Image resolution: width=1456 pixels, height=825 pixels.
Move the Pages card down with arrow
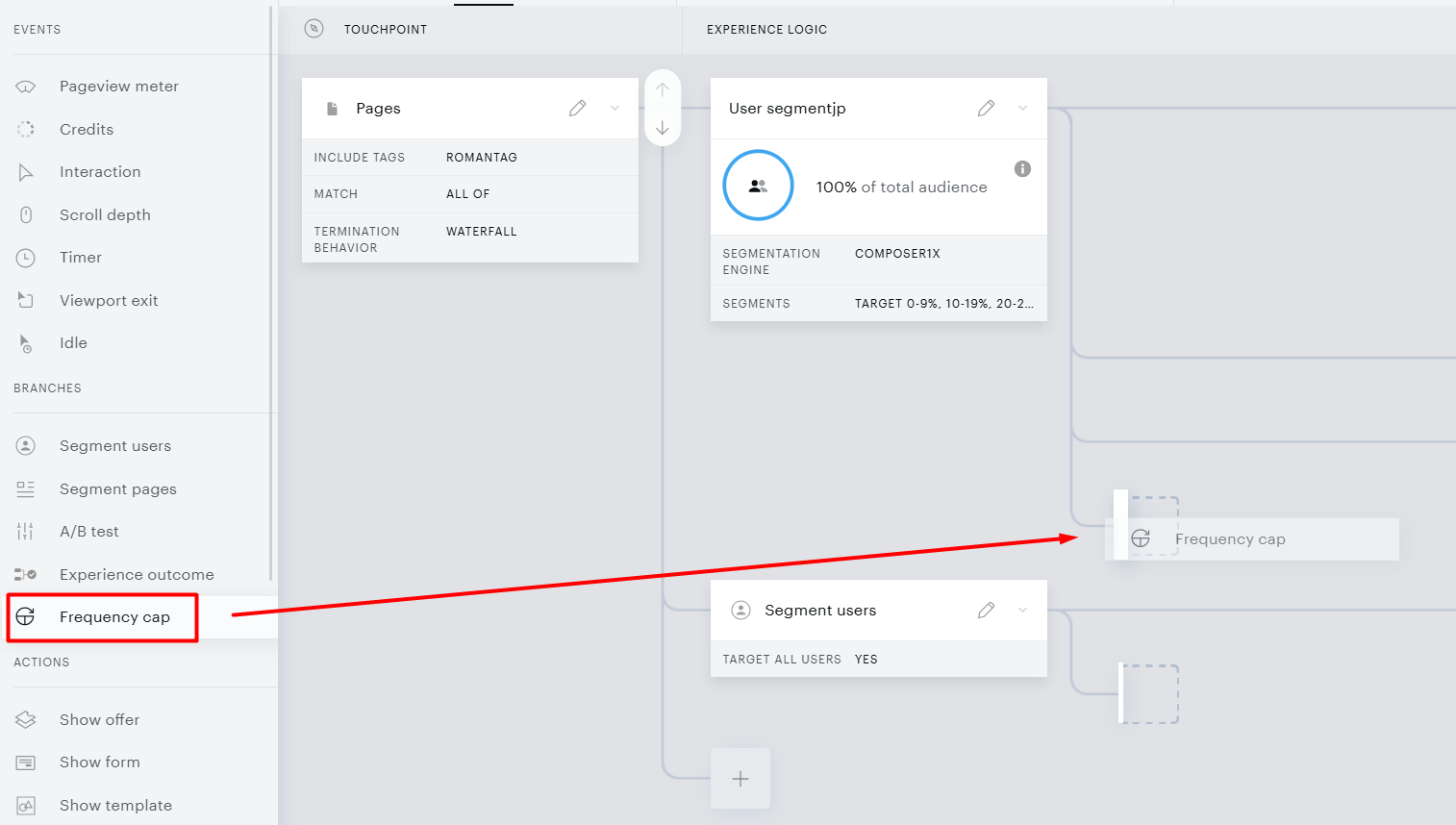(x=663, y=128)
